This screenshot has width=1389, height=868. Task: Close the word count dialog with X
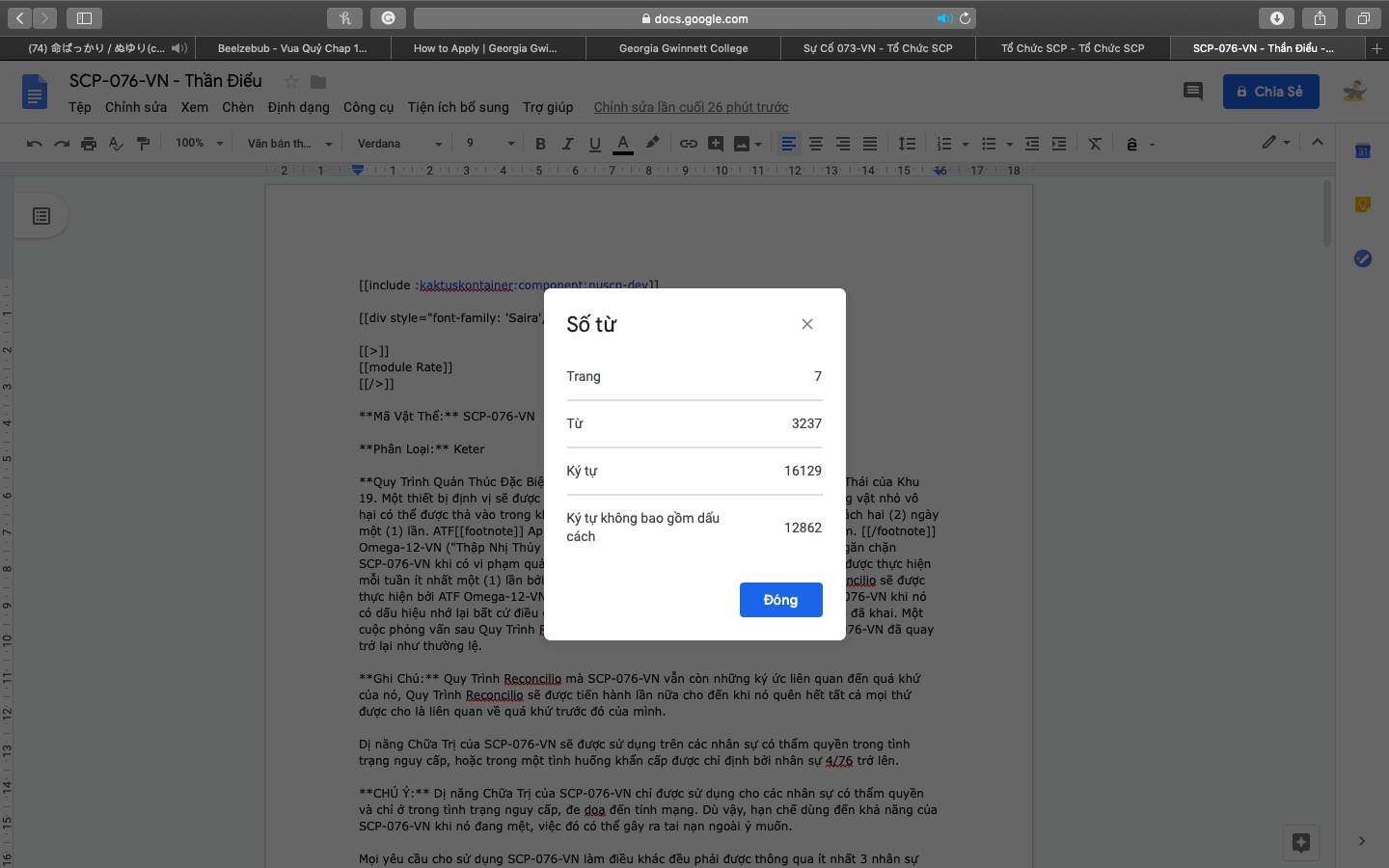[807, 324]
